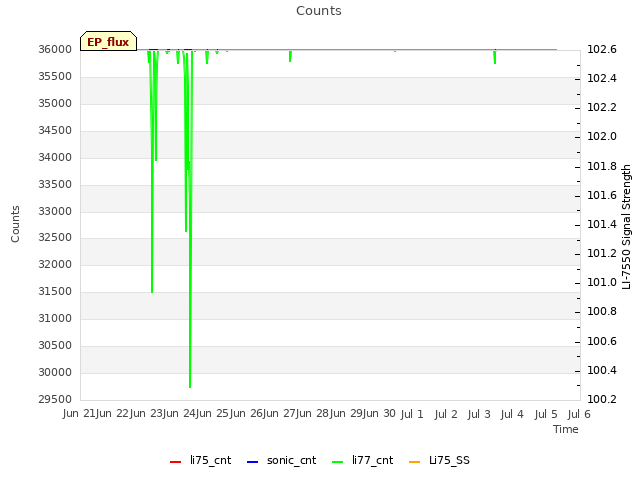Click the green spike bottom near 31500
This screenshot has width=640, height=480.
(x=152, y=291)
